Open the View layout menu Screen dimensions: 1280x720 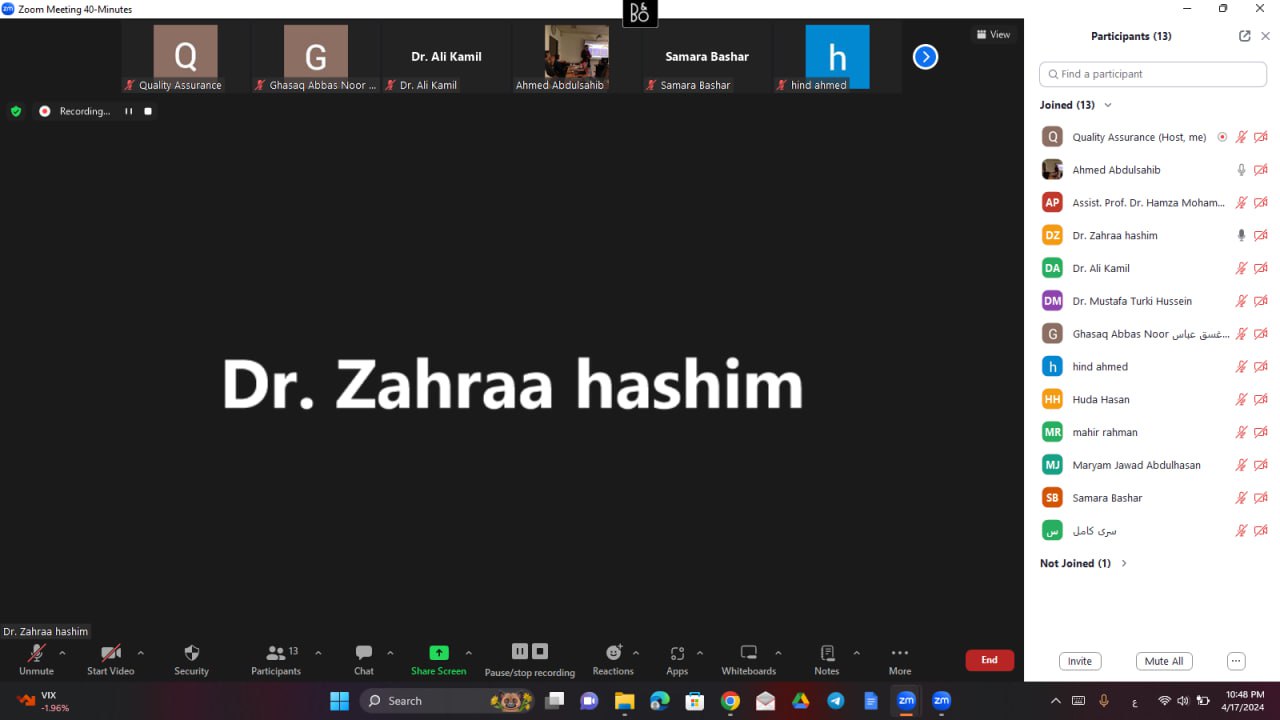993,34
